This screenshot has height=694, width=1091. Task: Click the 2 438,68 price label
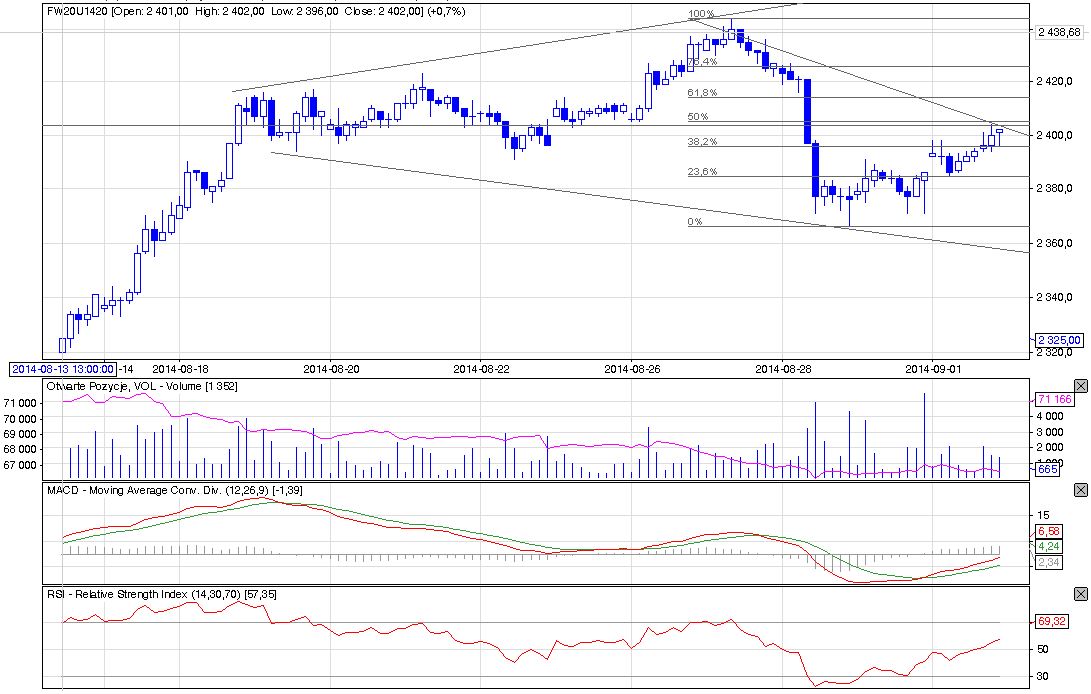(1059, 32)
